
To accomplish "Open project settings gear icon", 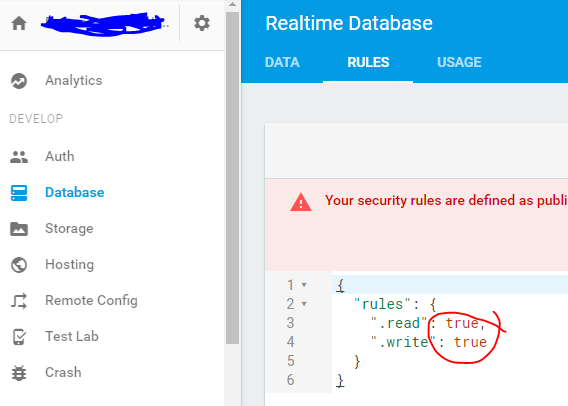I will tap(202, 24).
